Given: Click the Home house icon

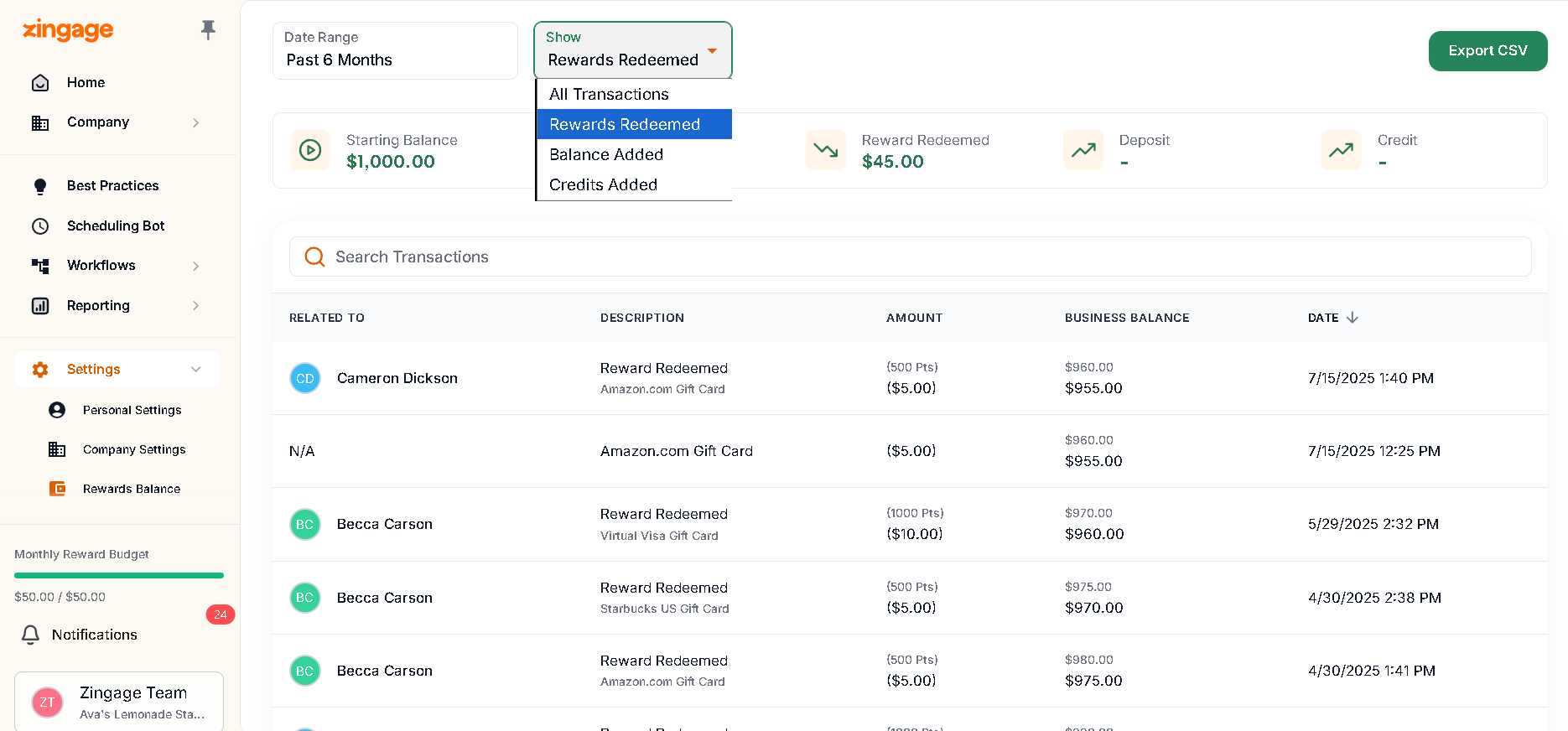Looking at the screenshot, I should (x=40, y=82).
